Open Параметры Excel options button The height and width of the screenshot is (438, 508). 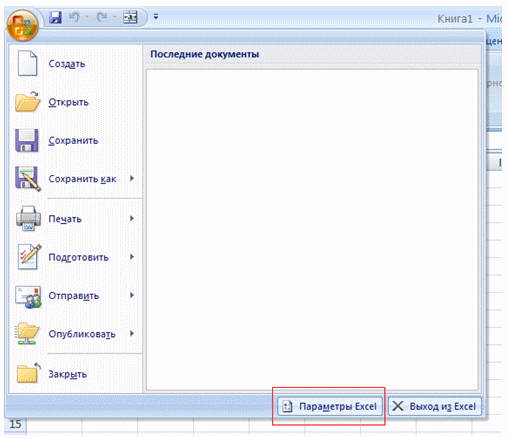330,406
